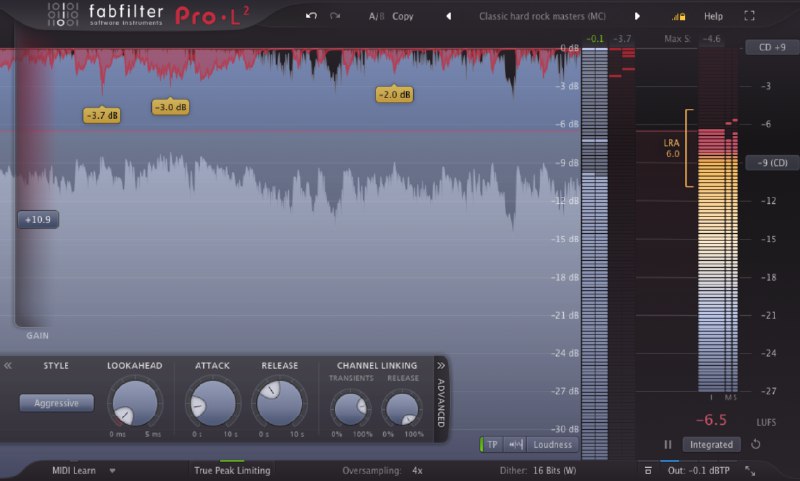Click the output options icon by Out
800x481 pixels.
point(648,470)
